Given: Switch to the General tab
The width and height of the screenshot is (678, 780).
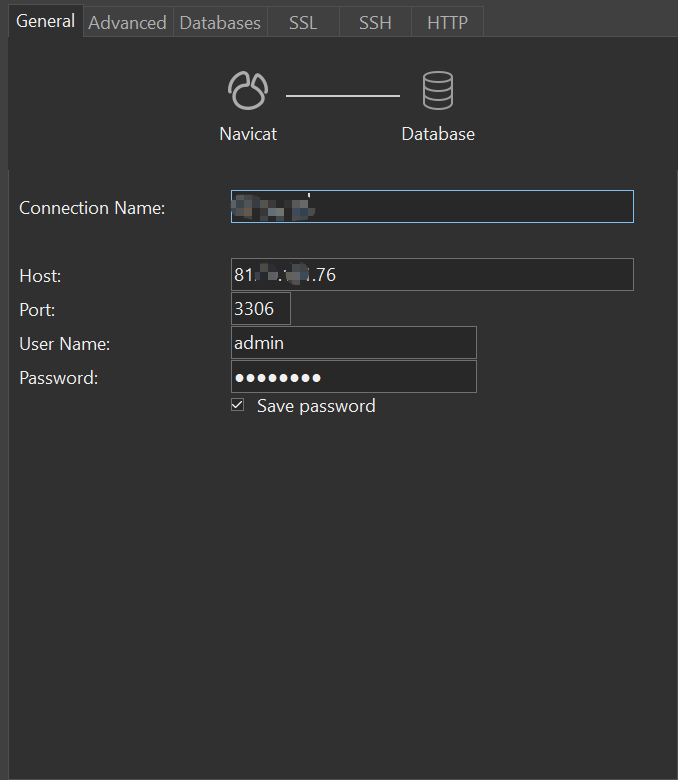Looking at the screenshot, I should pyautogui.click(x=46, y=21).
